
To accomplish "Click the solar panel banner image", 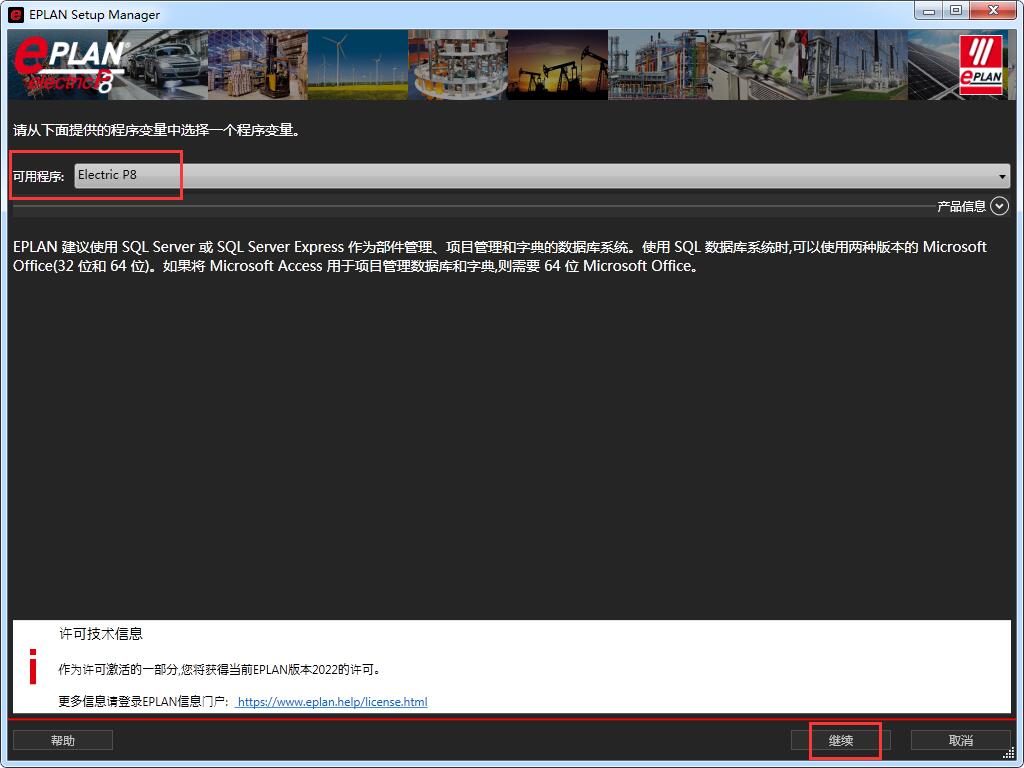I will tap(930, 65).
